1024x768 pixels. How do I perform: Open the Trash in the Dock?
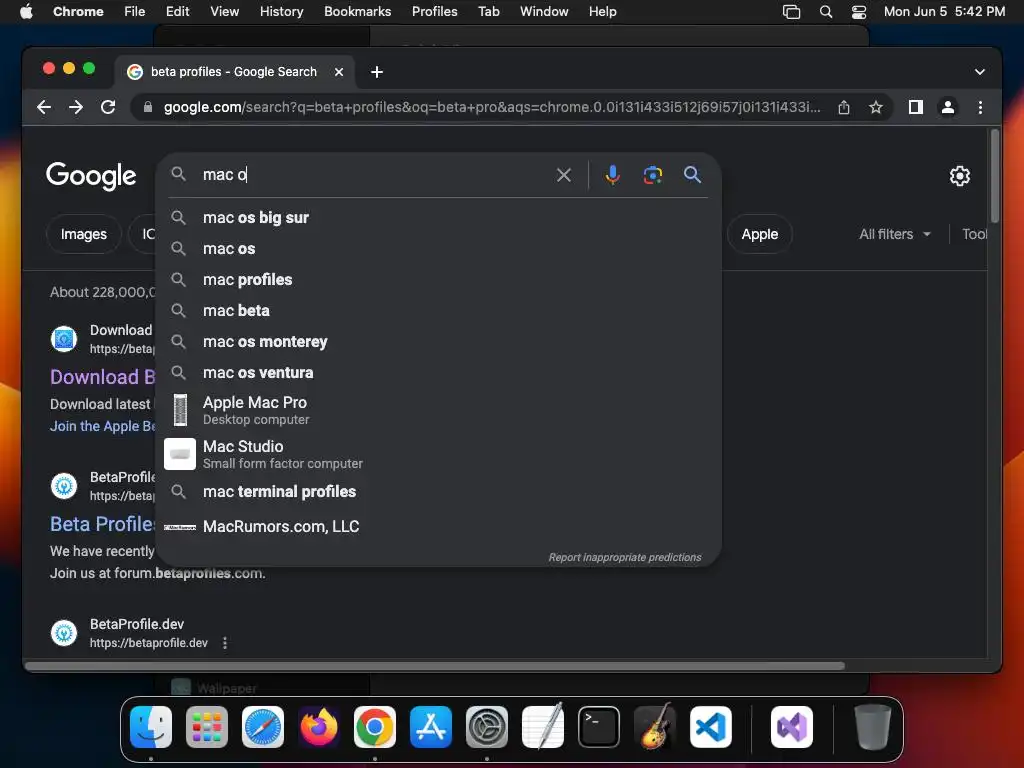(872, 727)
